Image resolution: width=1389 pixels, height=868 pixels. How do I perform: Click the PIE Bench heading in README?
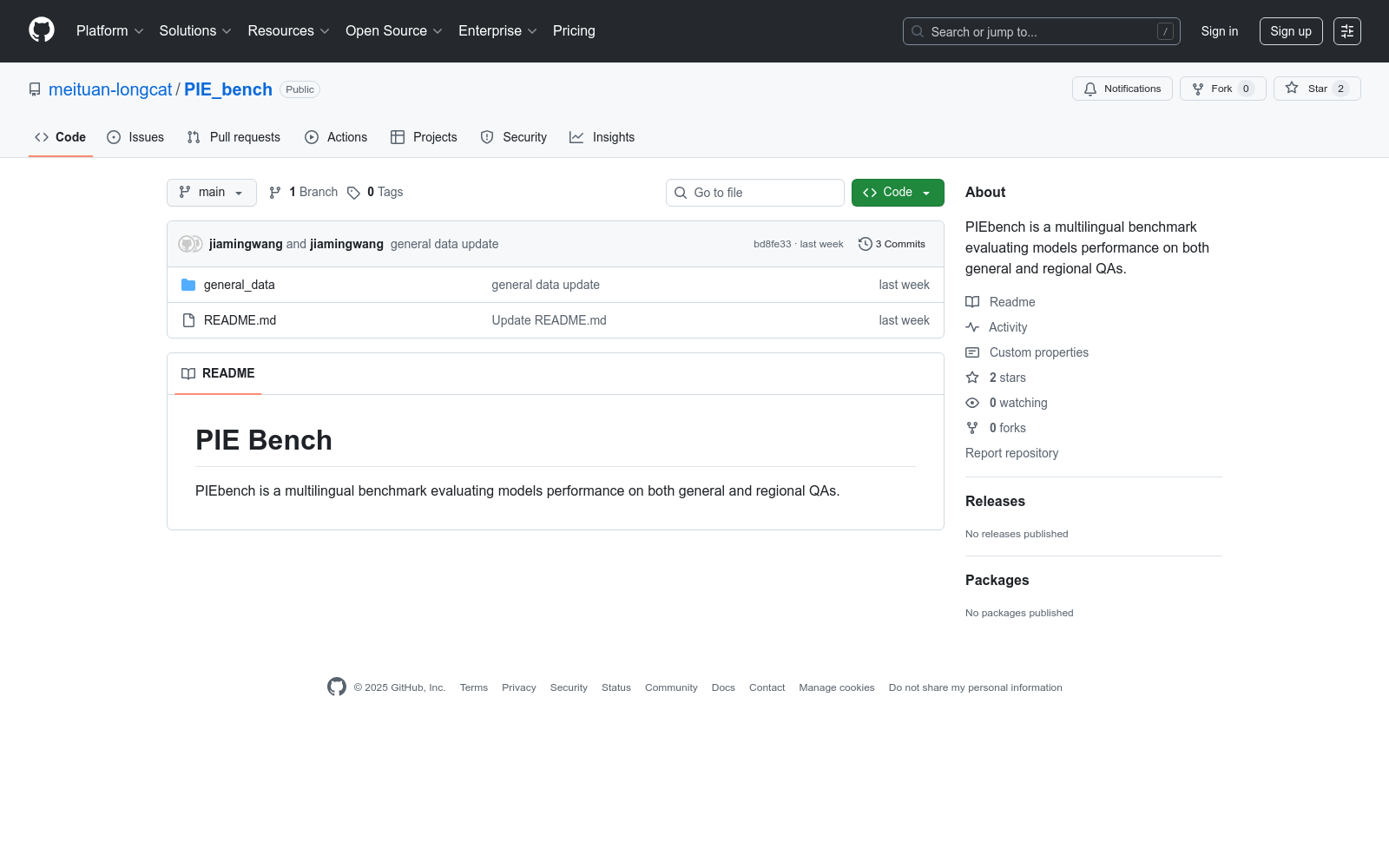click(x=264, y=440)
